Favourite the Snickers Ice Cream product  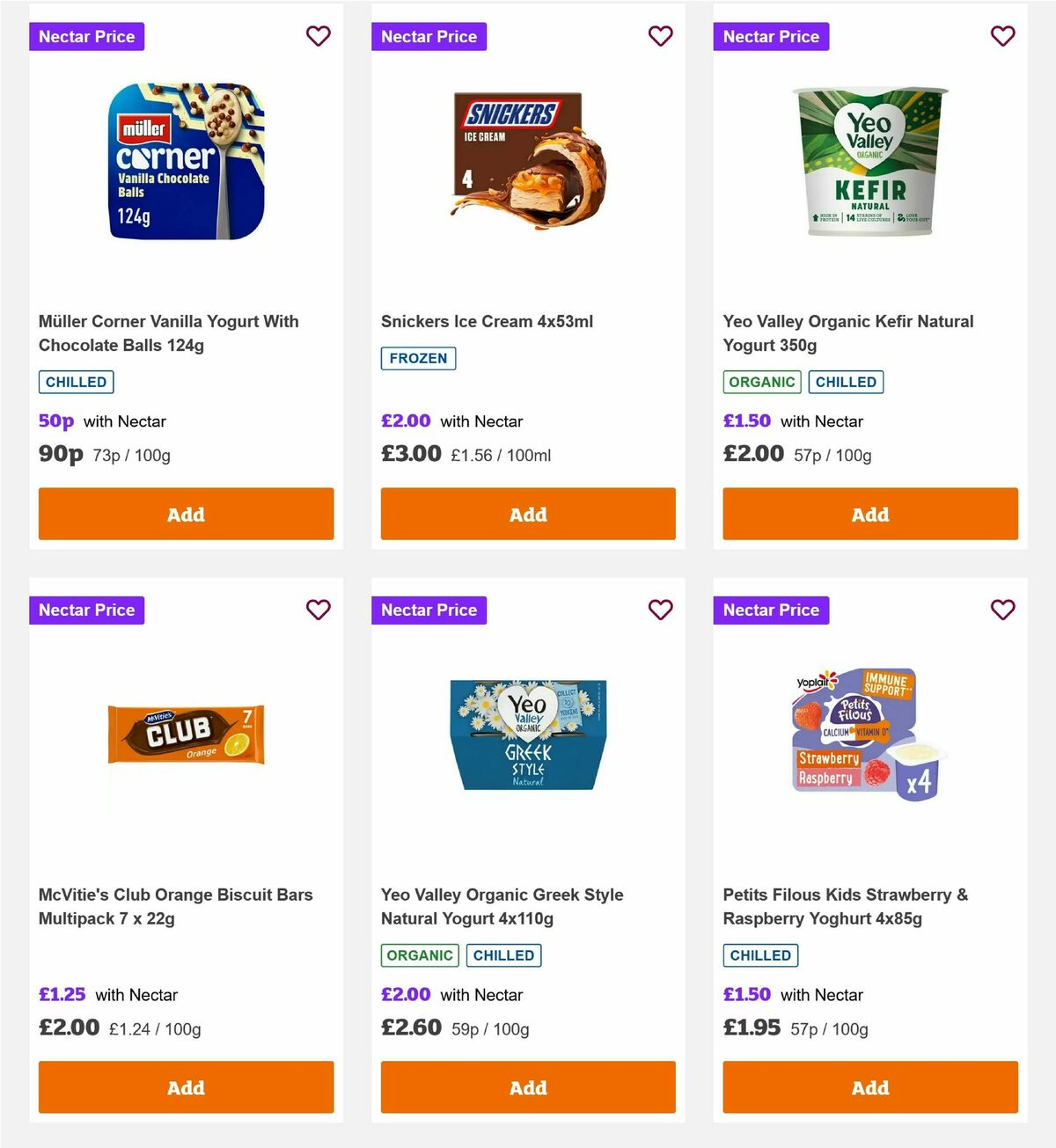(x=660, y=36)
